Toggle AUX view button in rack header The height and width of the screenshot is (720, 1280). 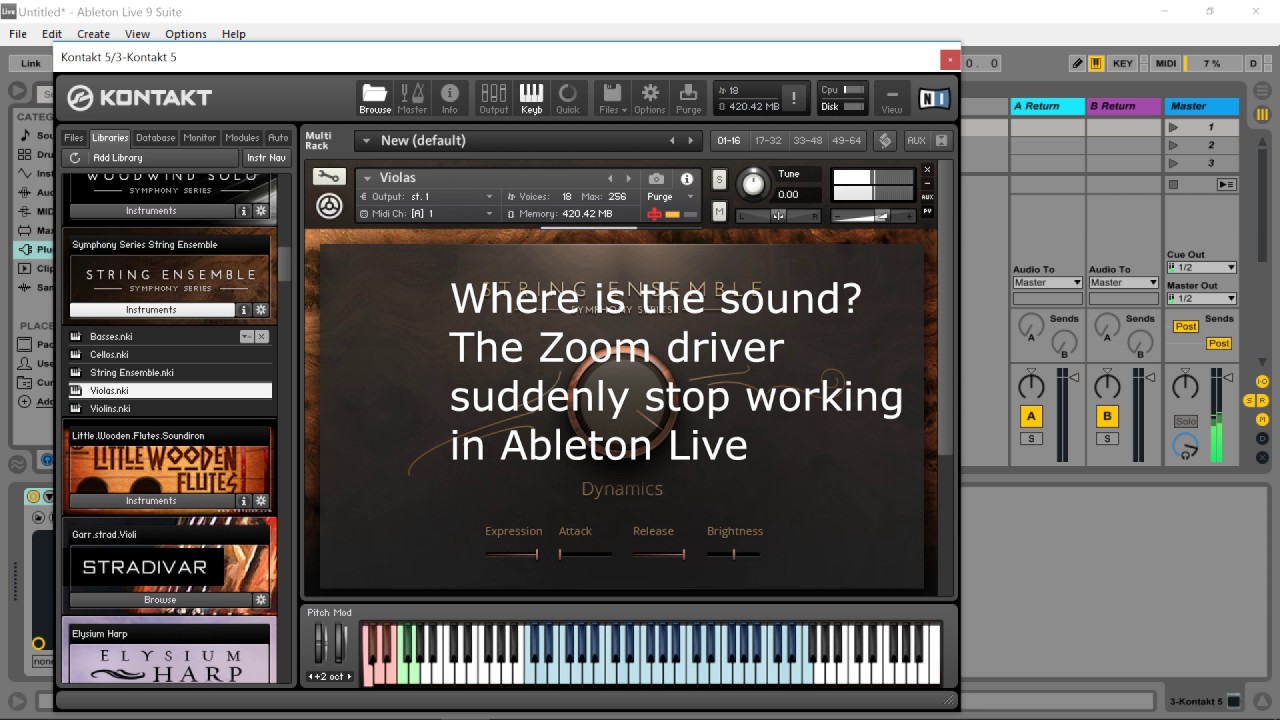click(916, 141)
